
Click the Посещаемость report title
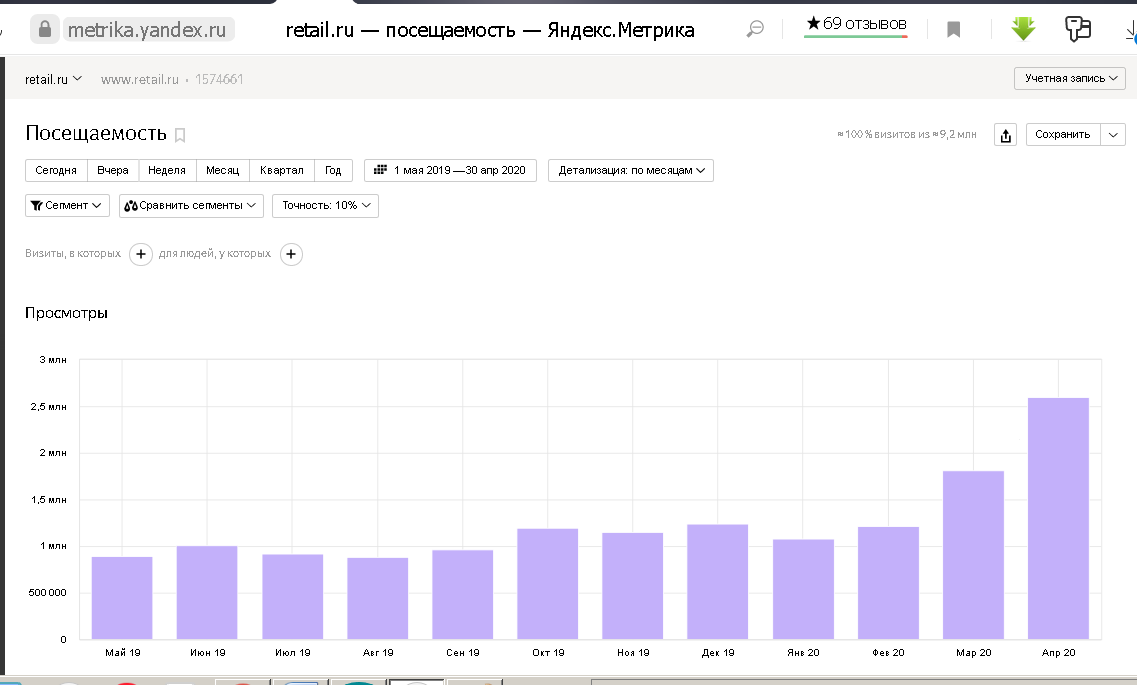click(96, 133)
